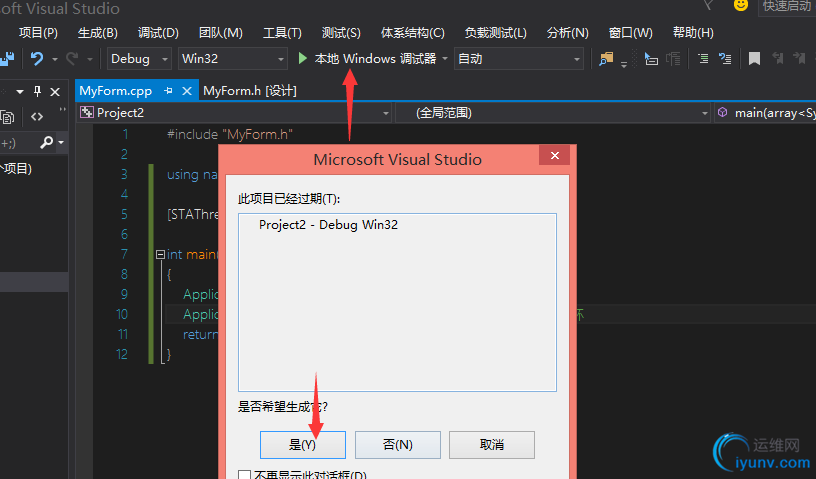This screenshot has width=816, height=479.
Task: Click the magnifier search icon in side panel
Action: click(46, 142)
